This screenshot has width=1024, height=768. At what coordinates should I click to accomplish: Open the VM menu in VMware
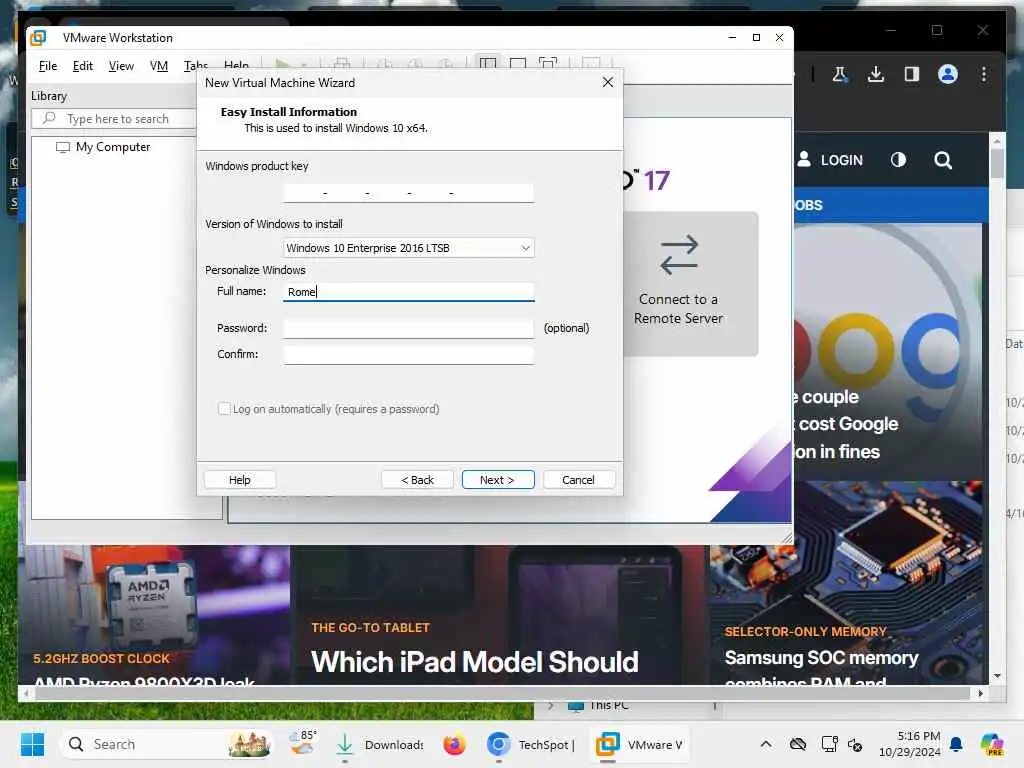159,66
